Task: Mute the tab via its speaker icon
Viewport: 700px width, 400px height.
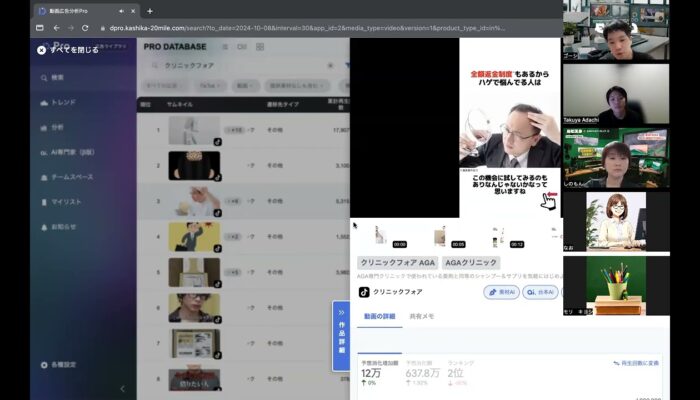Action: click(121, 11)
